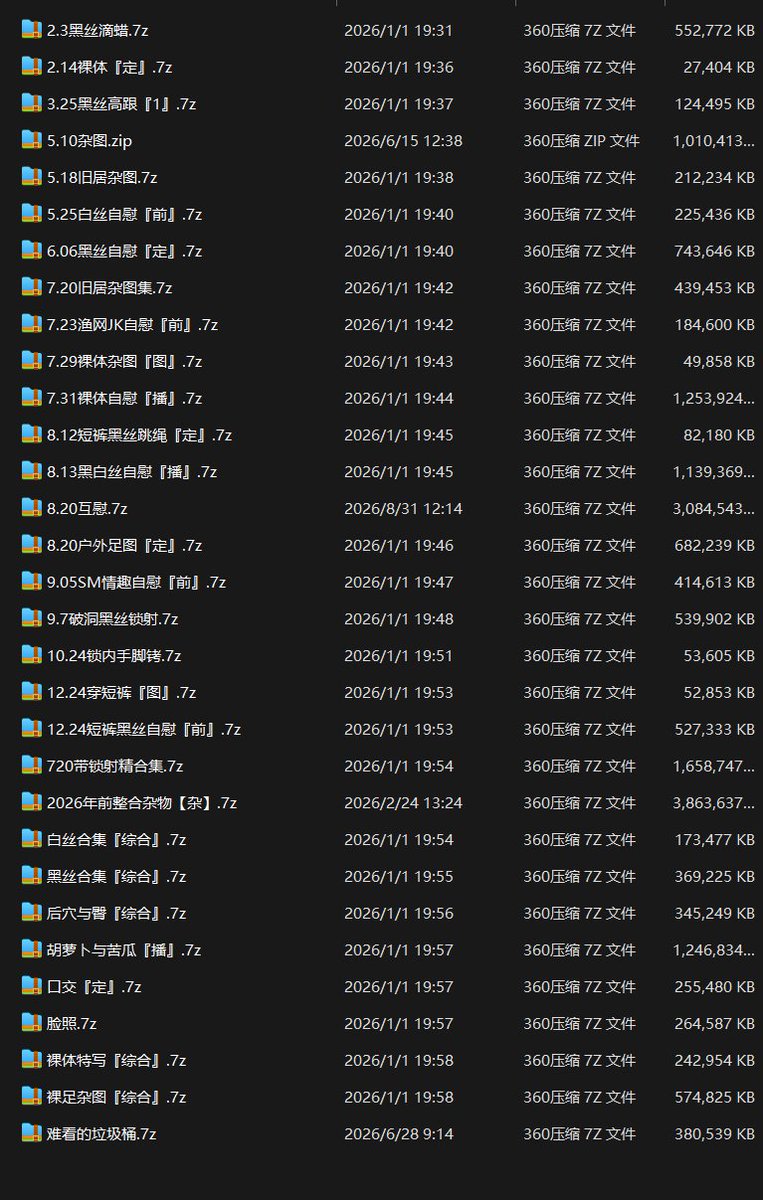Click the file name 7.20旧居杂图集.7z
763x1200 pixels.
point(110,288)
